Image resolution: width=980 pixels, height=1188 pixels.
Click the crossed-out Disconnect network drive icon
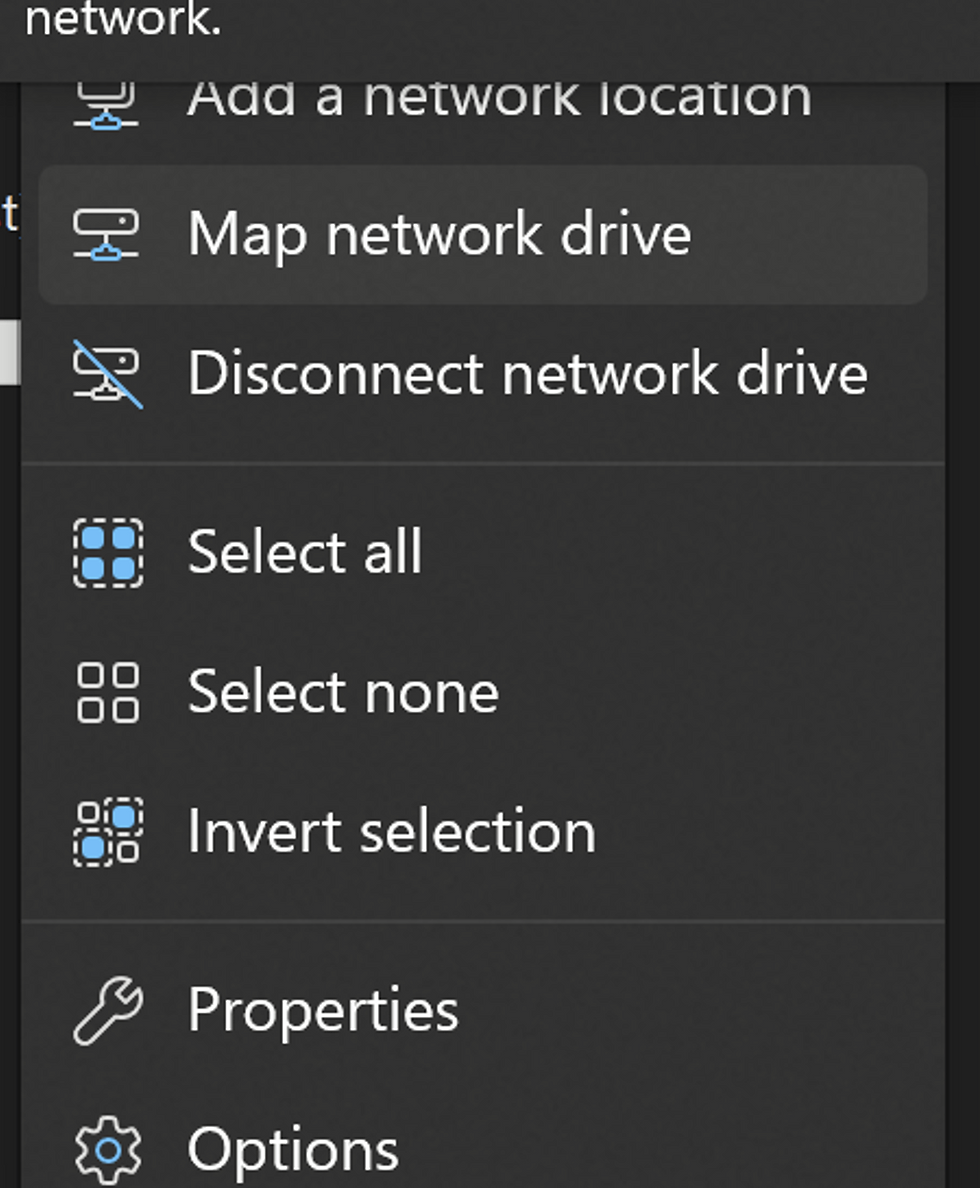(107, 373)
